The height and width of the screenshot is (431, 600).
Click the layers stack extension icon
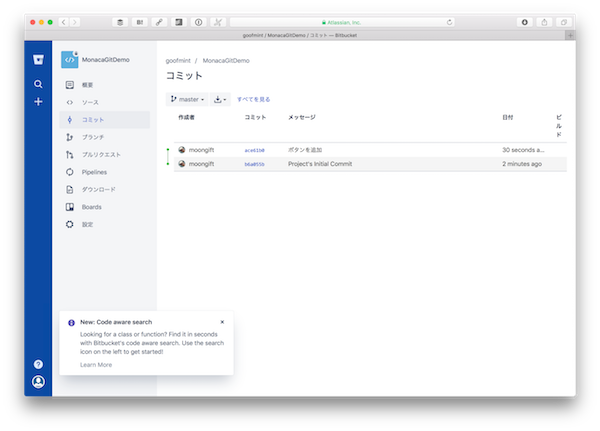[120, 22]
